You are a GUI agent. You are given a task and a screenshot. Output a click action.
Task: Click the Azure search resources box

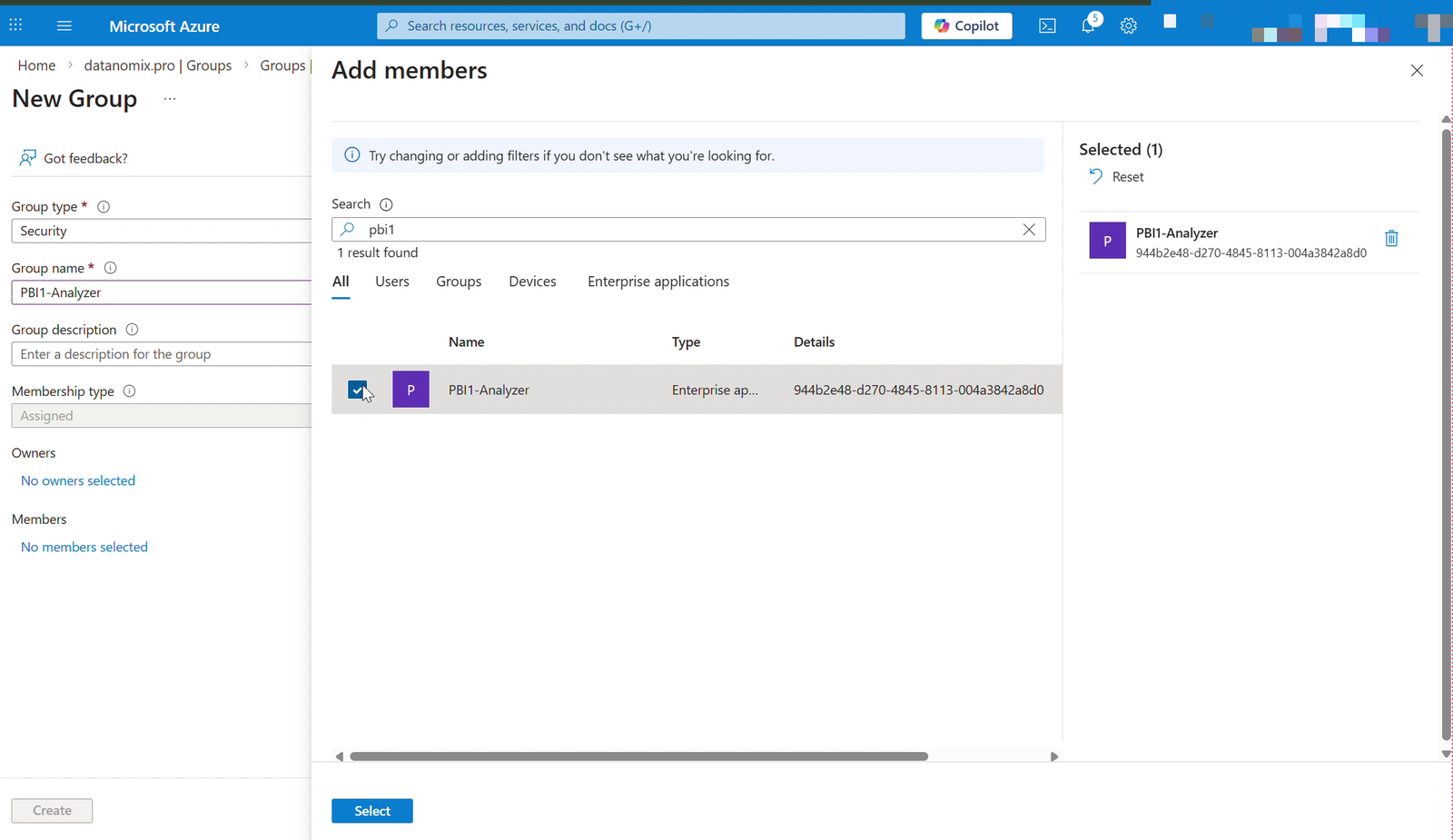pyautogui.click(x=641, y=25)
